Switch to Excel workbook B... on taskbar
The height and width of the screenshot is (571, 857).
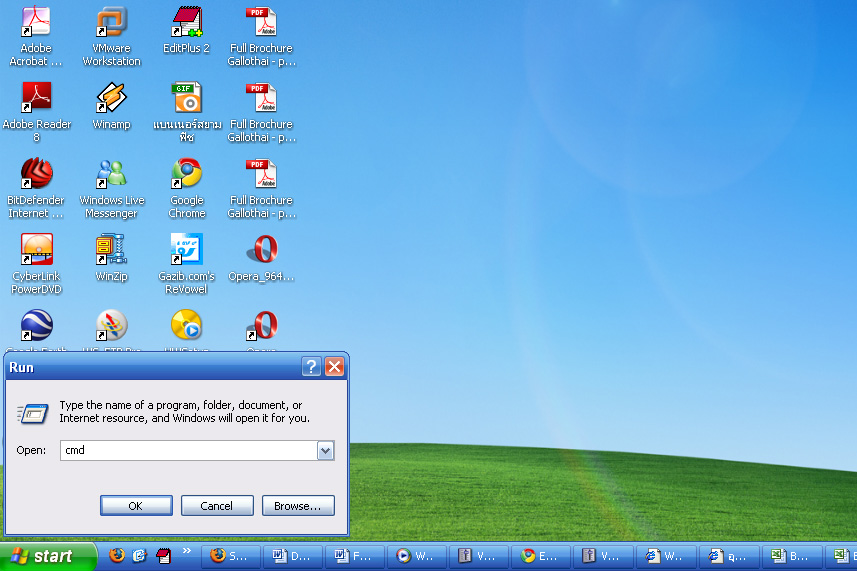coord(792,556)
